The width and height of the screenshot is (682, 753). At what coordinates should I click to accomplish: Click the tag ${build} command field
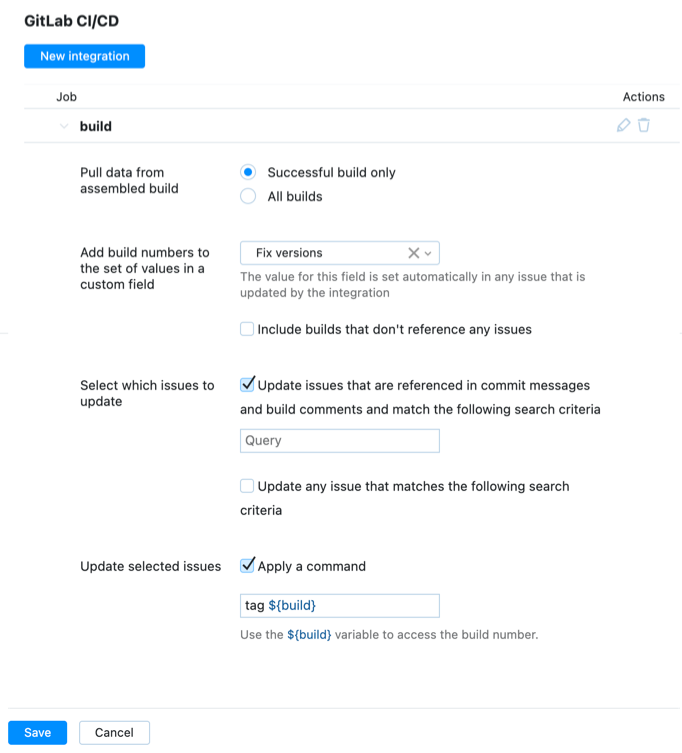pyautogui.click(x=340, y=606)
